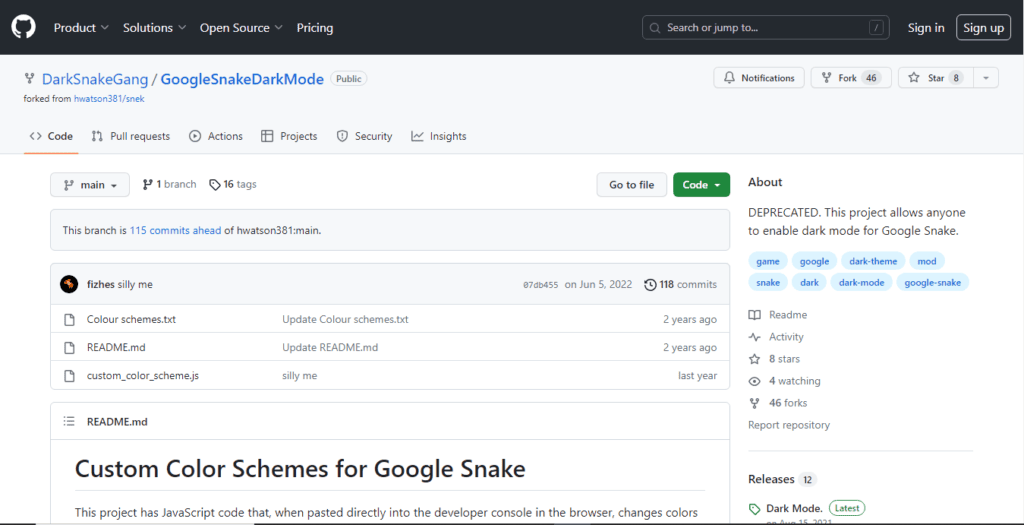Click the mod topic tag
The width and height of the screenshot is (1024, 525).
coord(927,261)
